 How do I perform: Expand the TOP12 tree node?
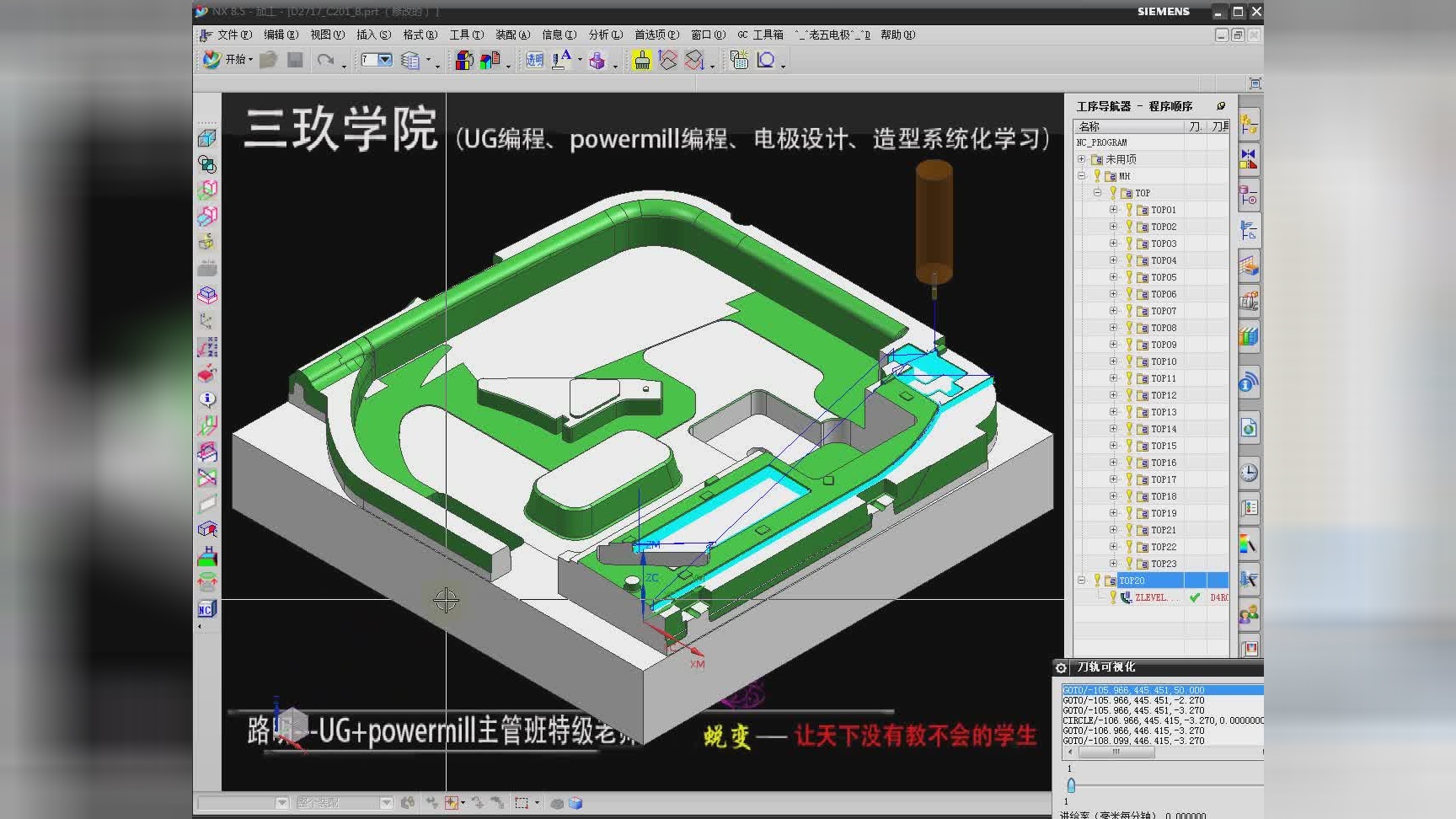click(x=1113, y=395)
